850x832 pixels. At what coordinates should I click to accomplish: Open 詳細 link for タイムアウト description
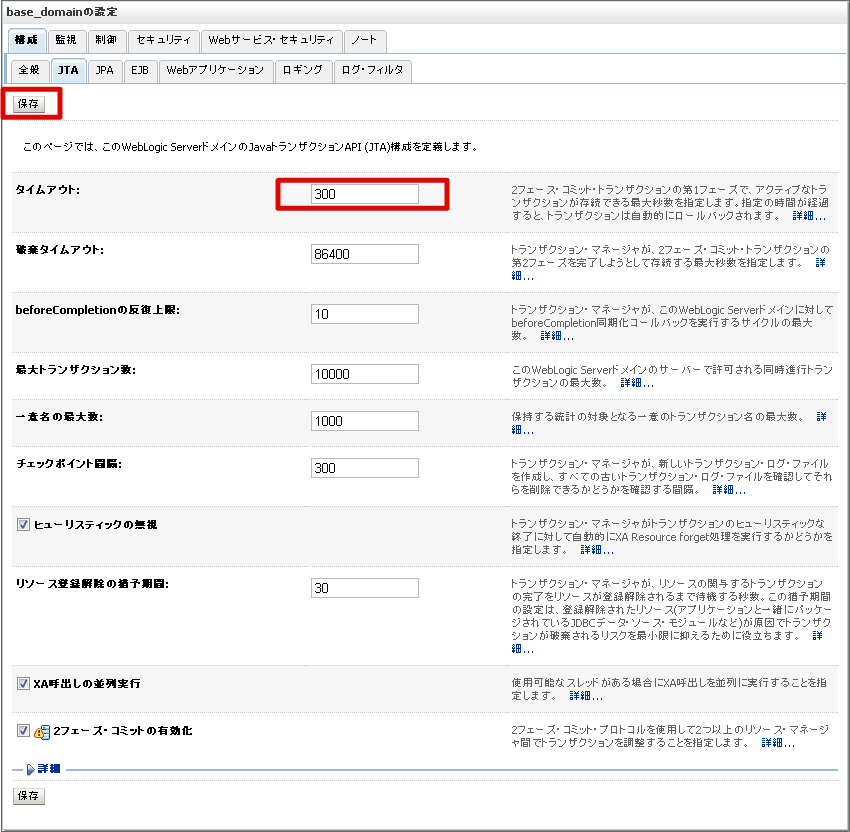809,216
